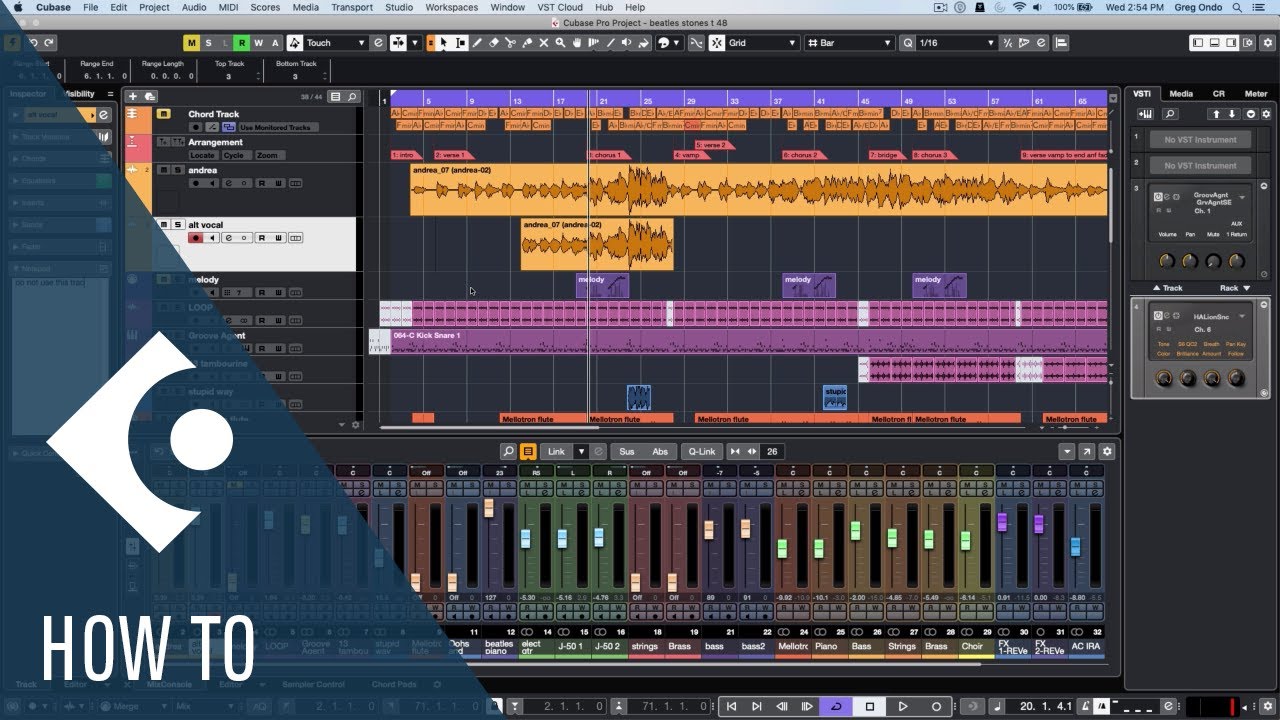The height and width of the screenshot is (720, 1280).
Task: Click the Abs button in MixConsole
Action: click(x=660, y=452)
